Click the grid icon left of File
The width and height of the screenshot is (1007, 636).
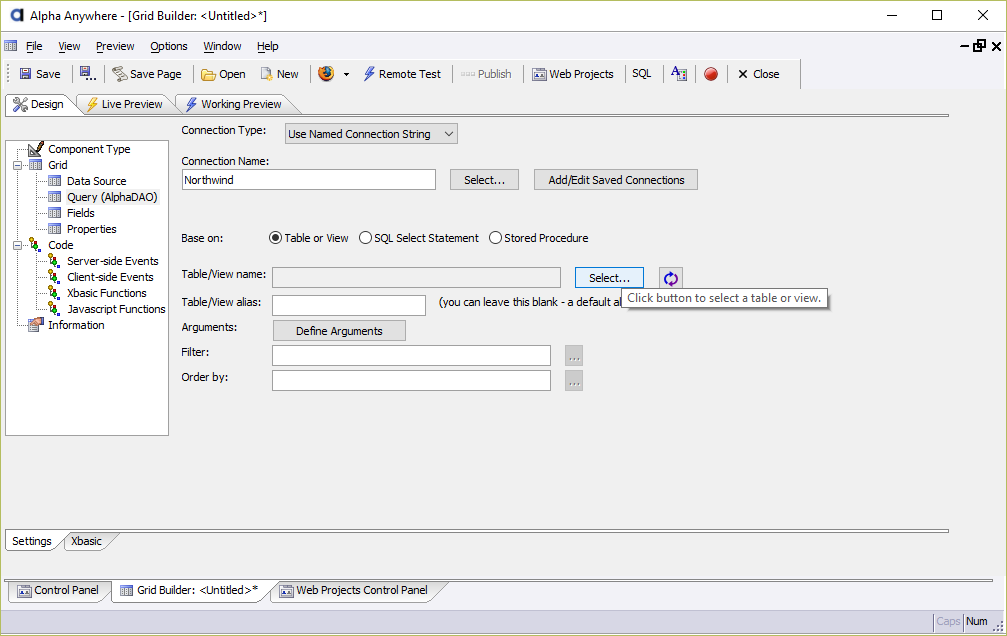[x=11, y=46]
